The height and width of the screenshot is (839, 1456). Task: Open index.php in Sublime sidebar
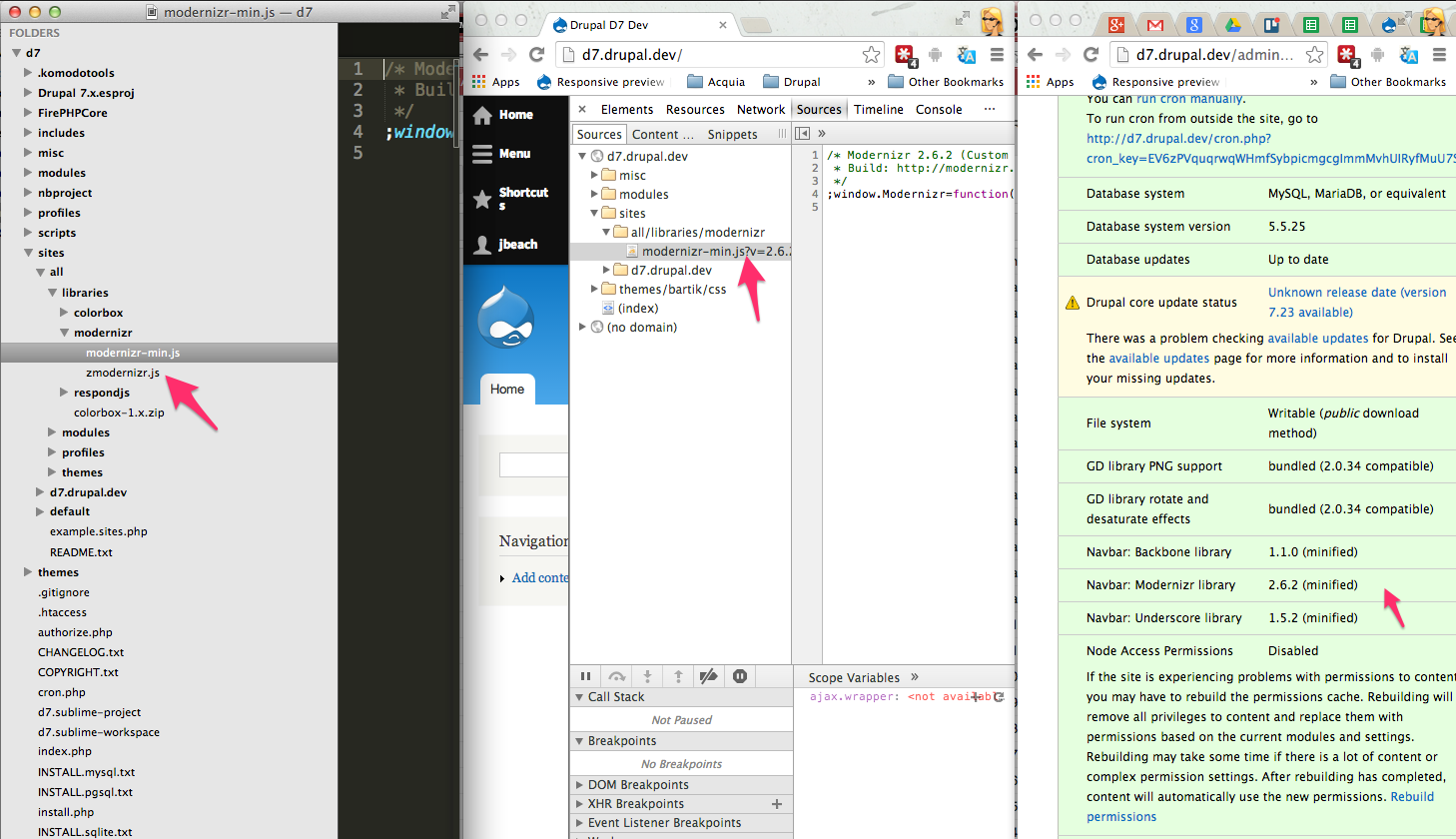(65, 752)
